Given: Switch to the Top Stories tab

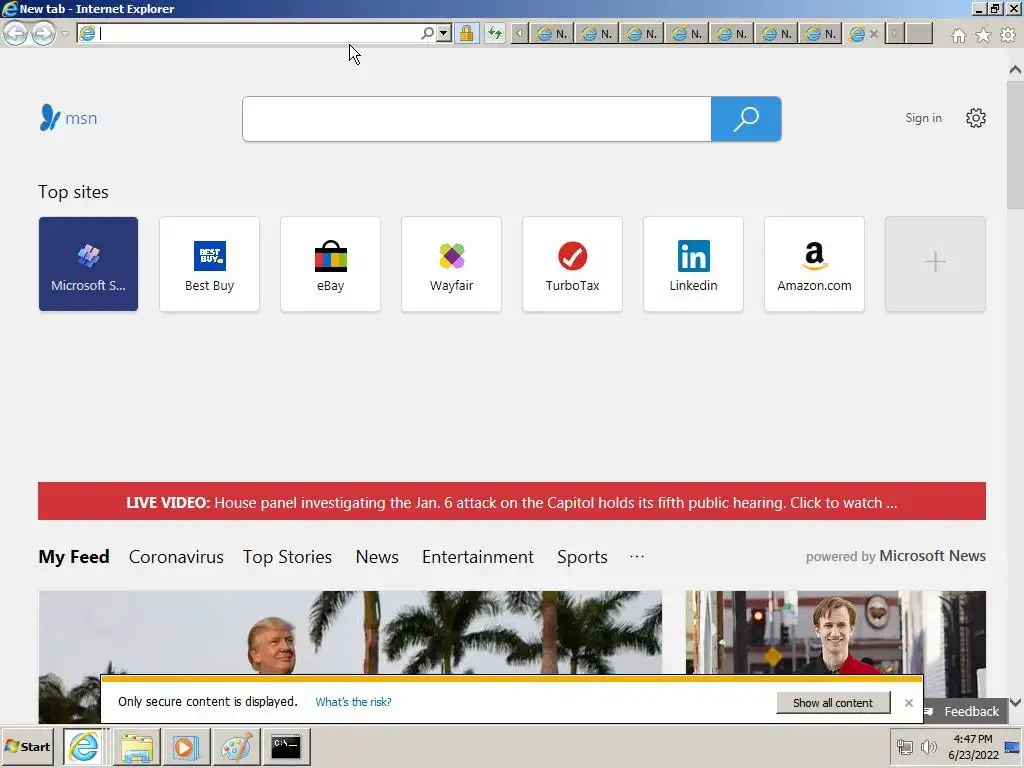Looking at the screenshot, I should 287,557.
